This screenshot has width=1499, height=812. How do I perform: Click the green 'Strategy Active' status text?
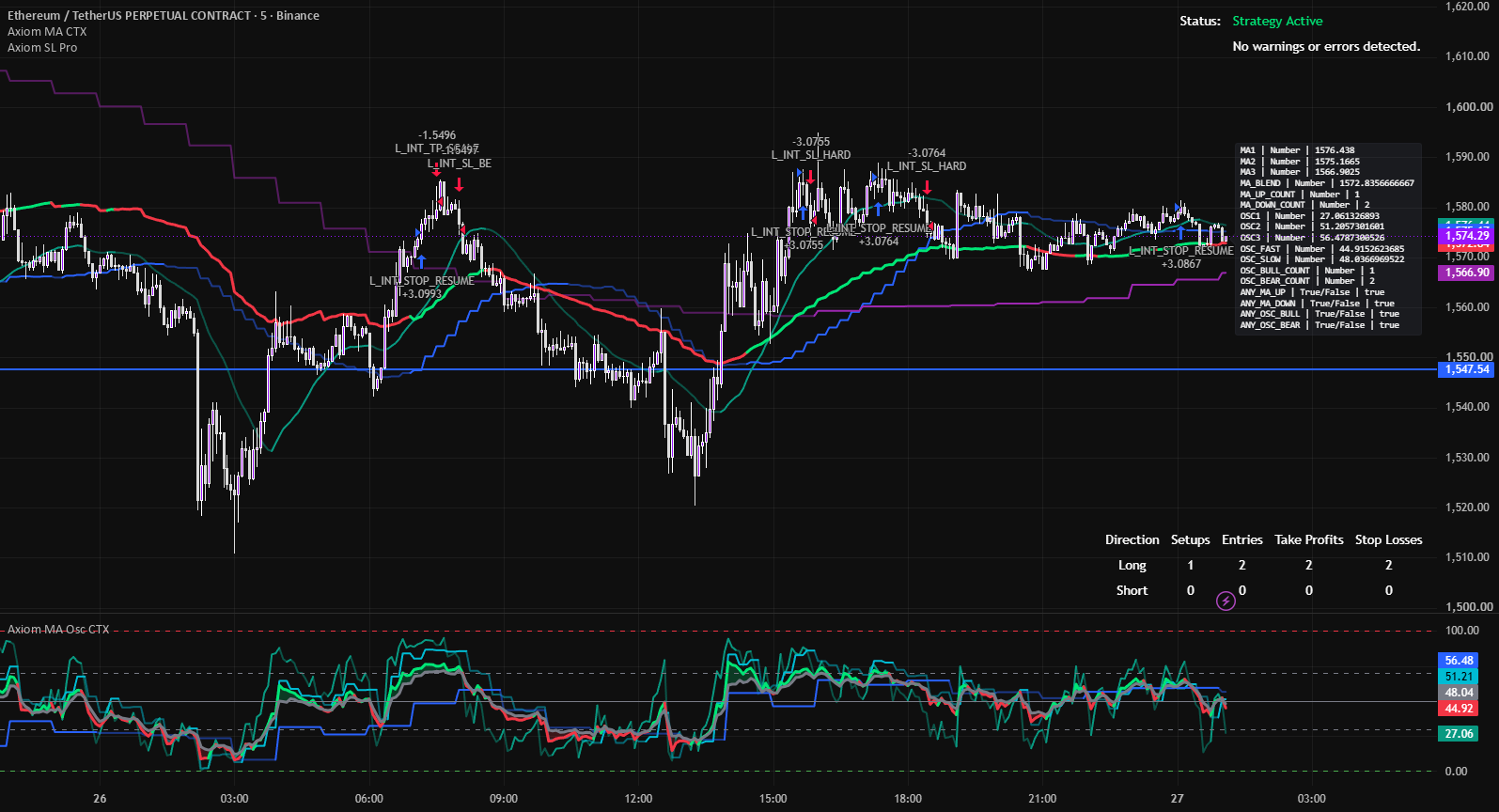tap(1277, 22)
